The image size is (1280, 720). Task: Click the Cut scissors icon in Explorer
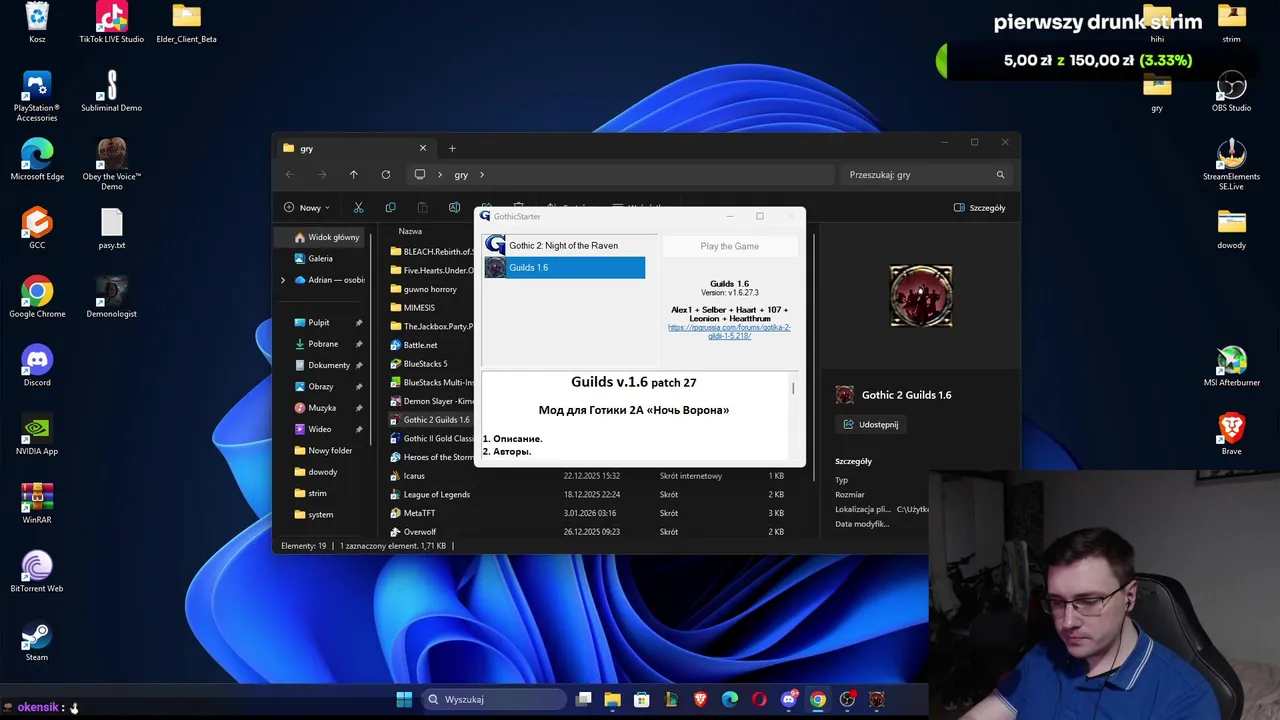(358, 207)
